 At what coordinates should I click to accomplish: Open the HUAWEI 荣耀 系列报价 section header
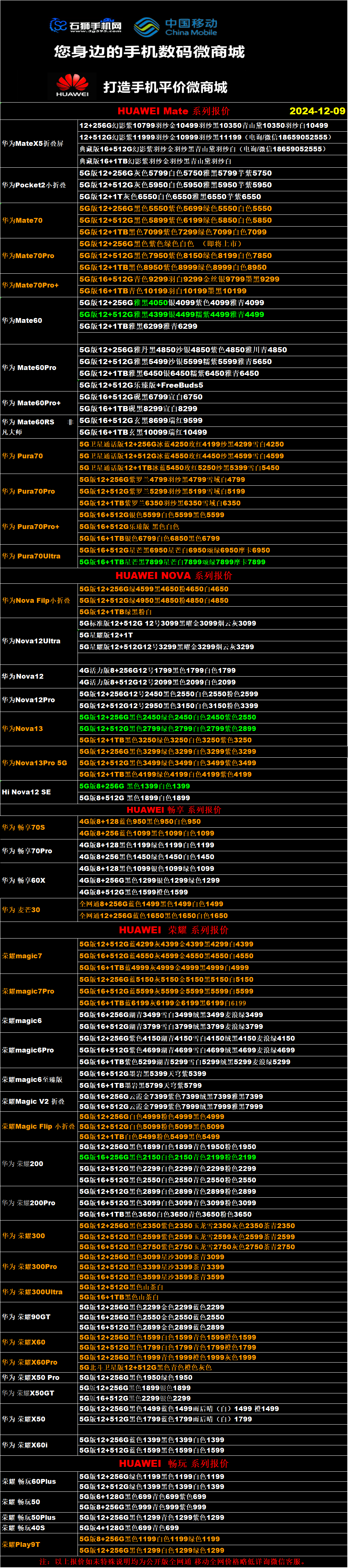coord(173,930)
